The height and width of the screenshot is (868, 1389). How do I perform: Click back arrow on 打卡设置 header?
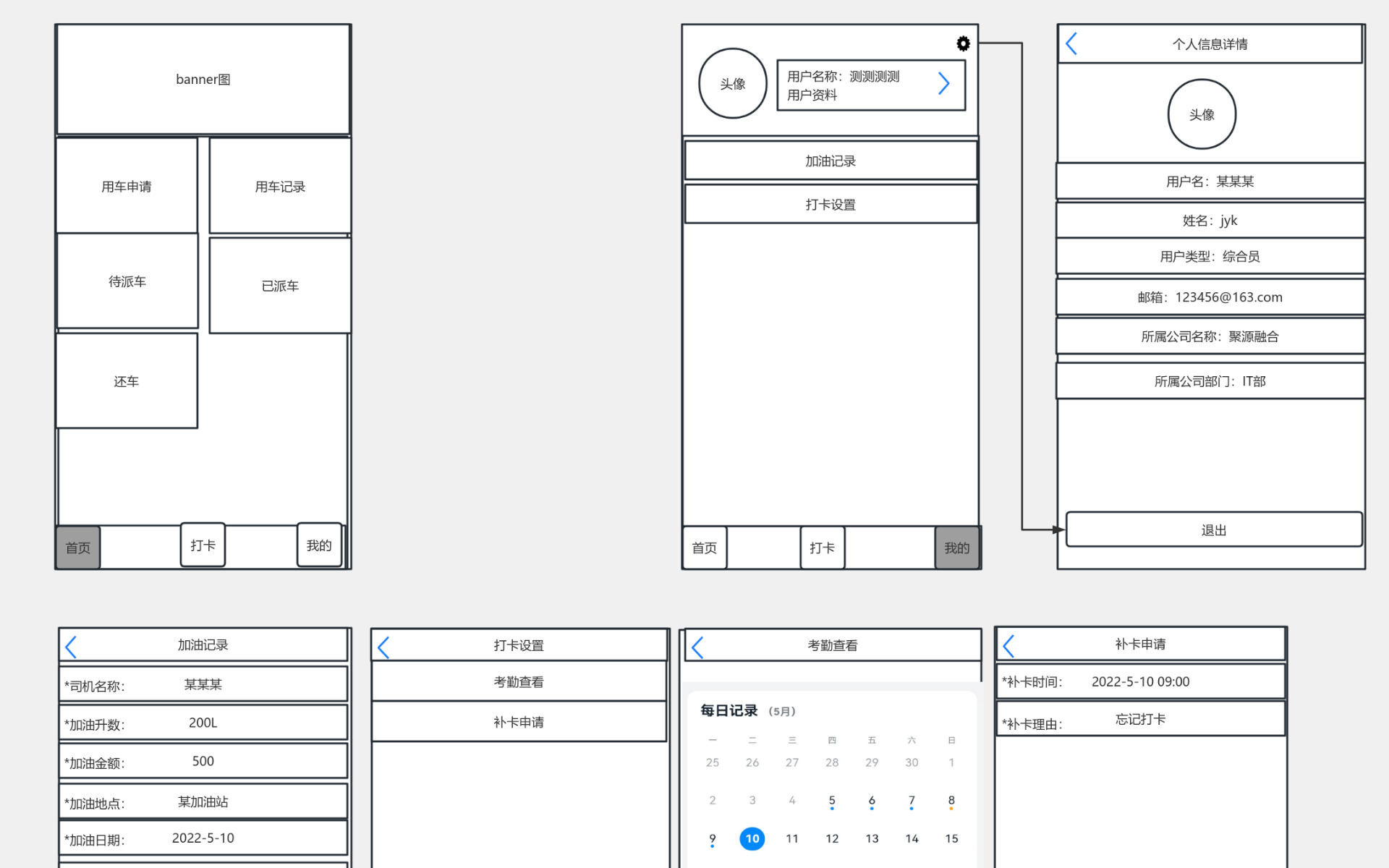(x=383, y=647)
